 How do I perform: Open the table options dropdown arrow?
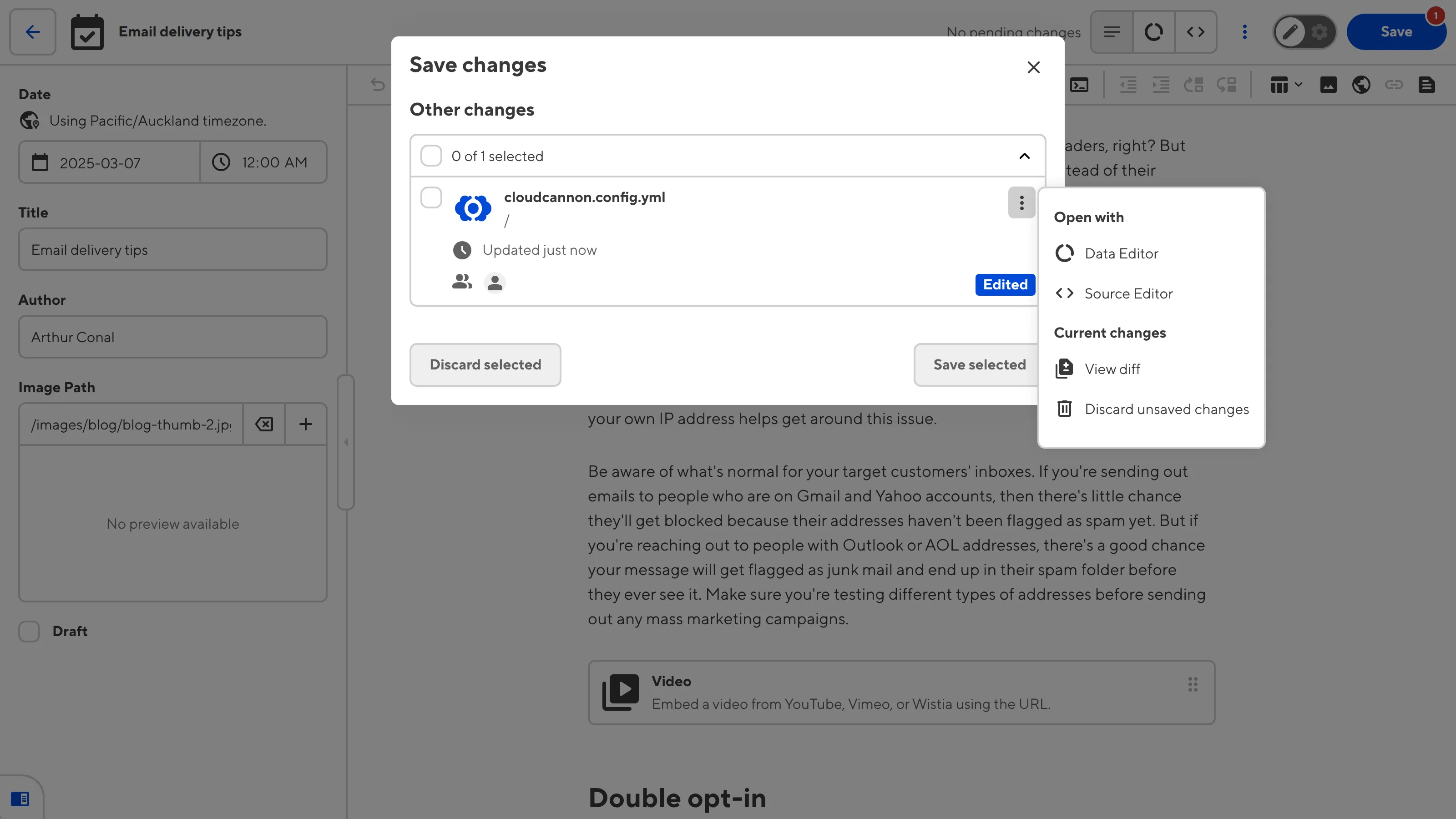[x=1297, y=85]
